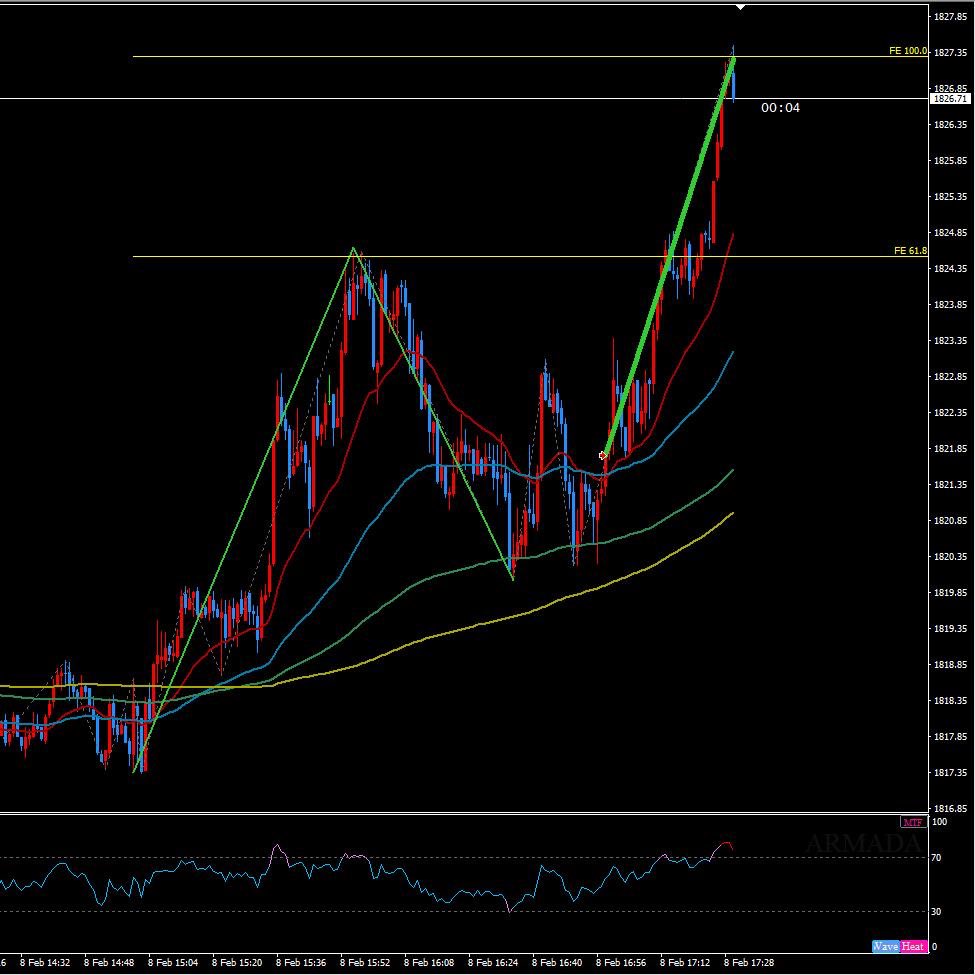Click the 8 Feb 16:24 time label
975x975 pixels.
pos(493,963)
